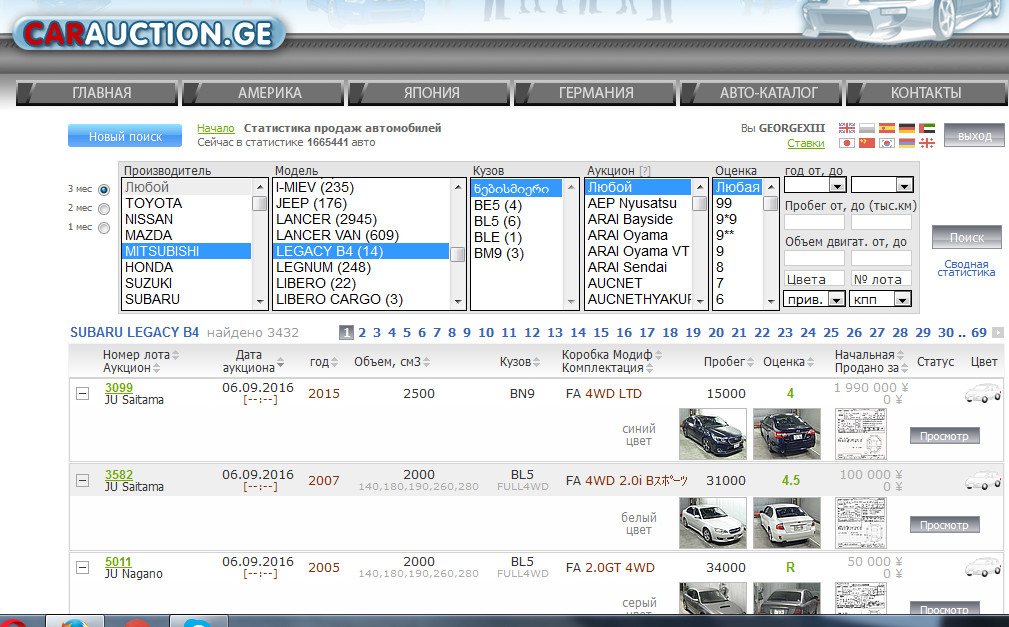Select the 1 мес period radio button

(104, 228)
